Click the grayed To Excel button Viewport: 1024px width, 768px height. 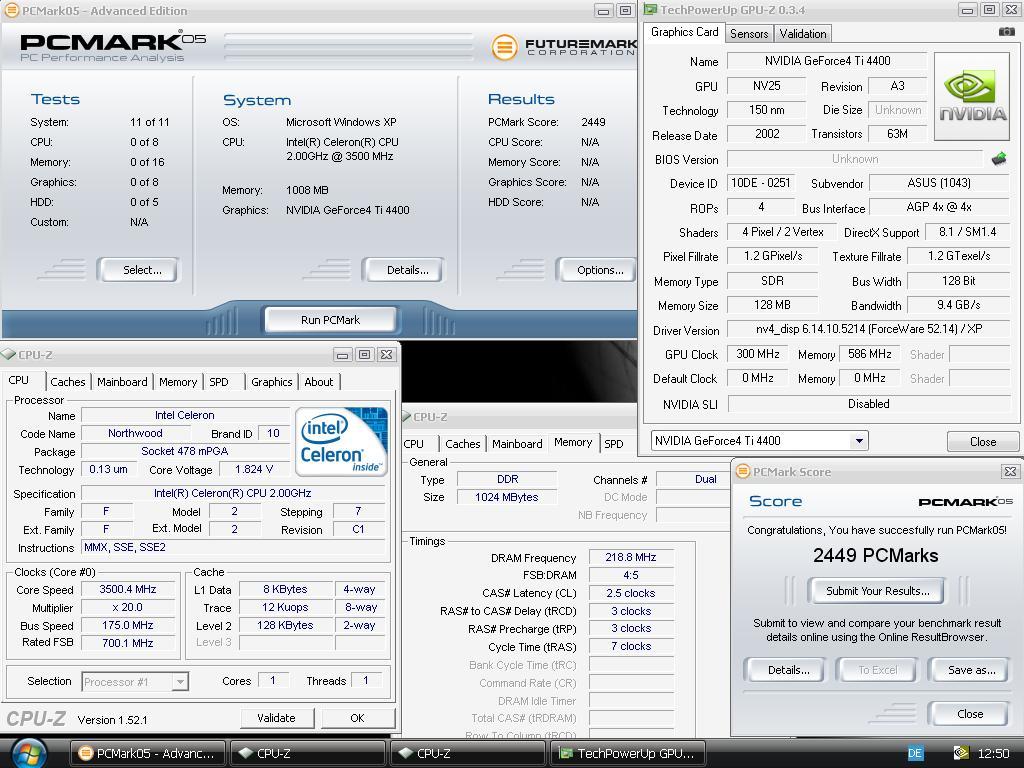[878, 670]
